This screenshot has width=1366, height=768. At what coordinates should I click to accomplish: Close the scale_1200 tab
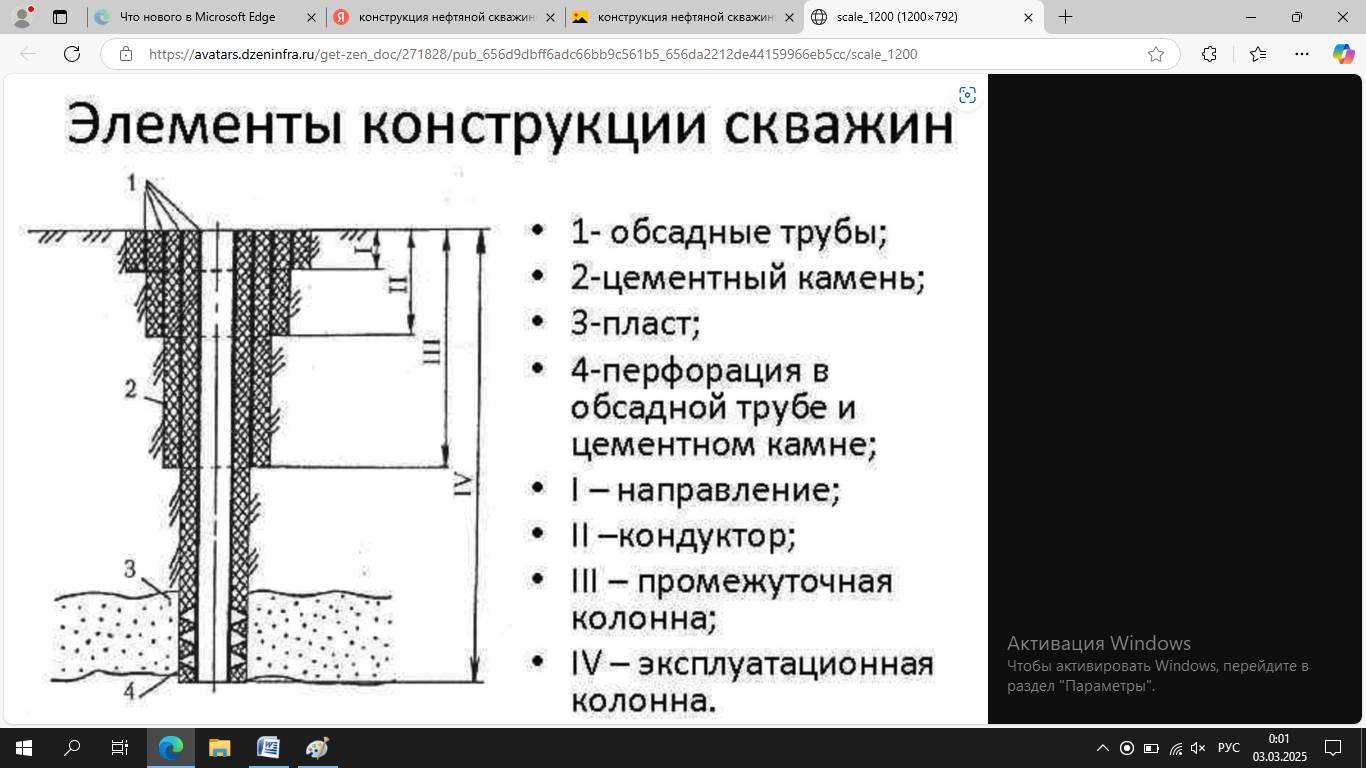pos(1028,17)
